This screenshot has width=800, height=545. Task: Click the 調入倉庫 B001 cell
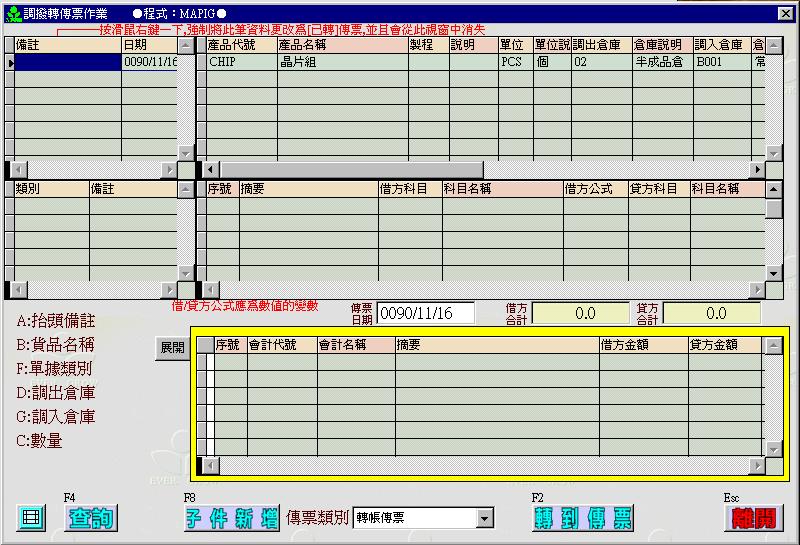click(x=720, y=62)
